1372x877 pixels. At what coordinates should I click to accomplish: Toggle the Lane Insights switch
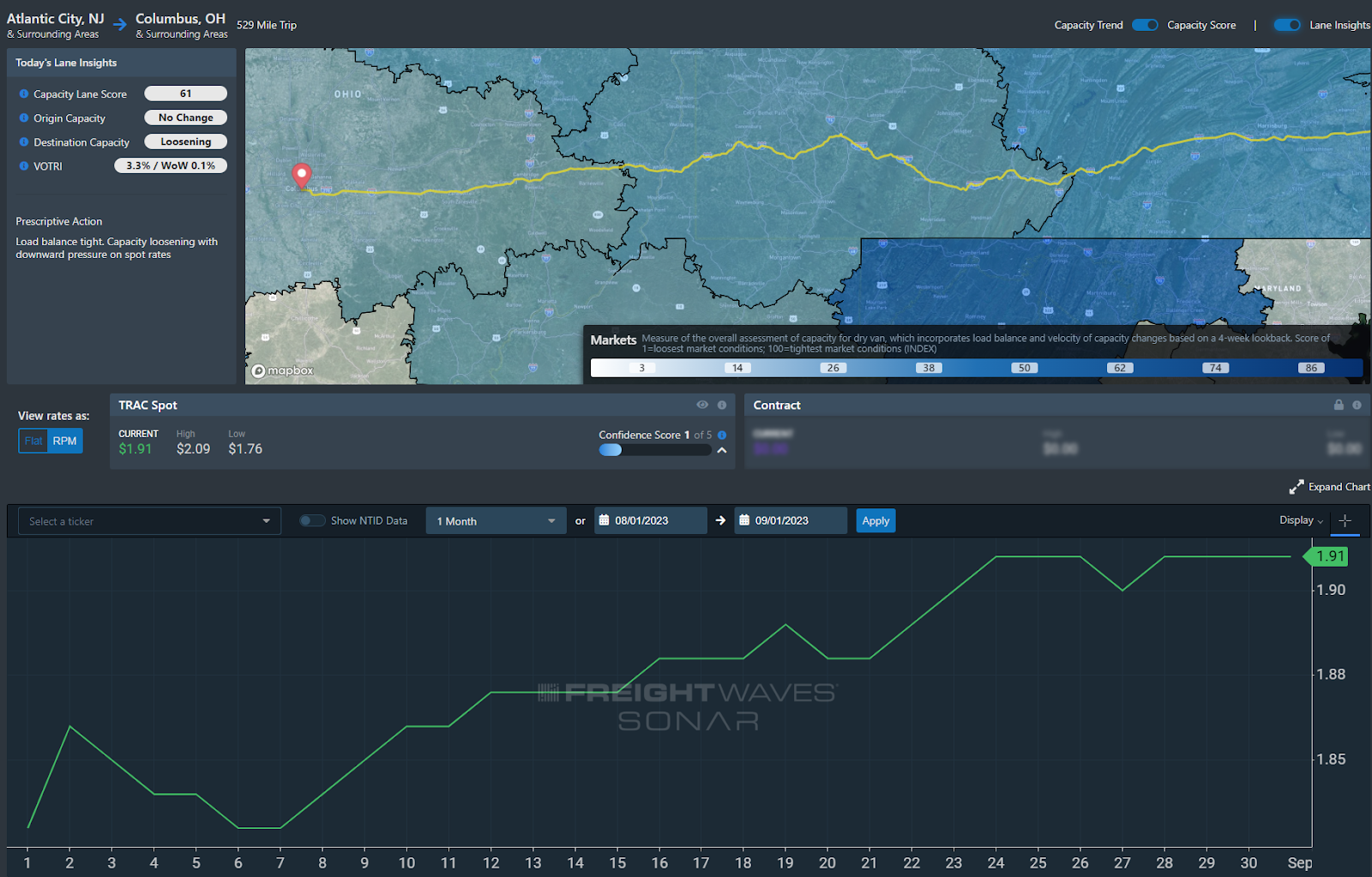tap(1287, 25)
